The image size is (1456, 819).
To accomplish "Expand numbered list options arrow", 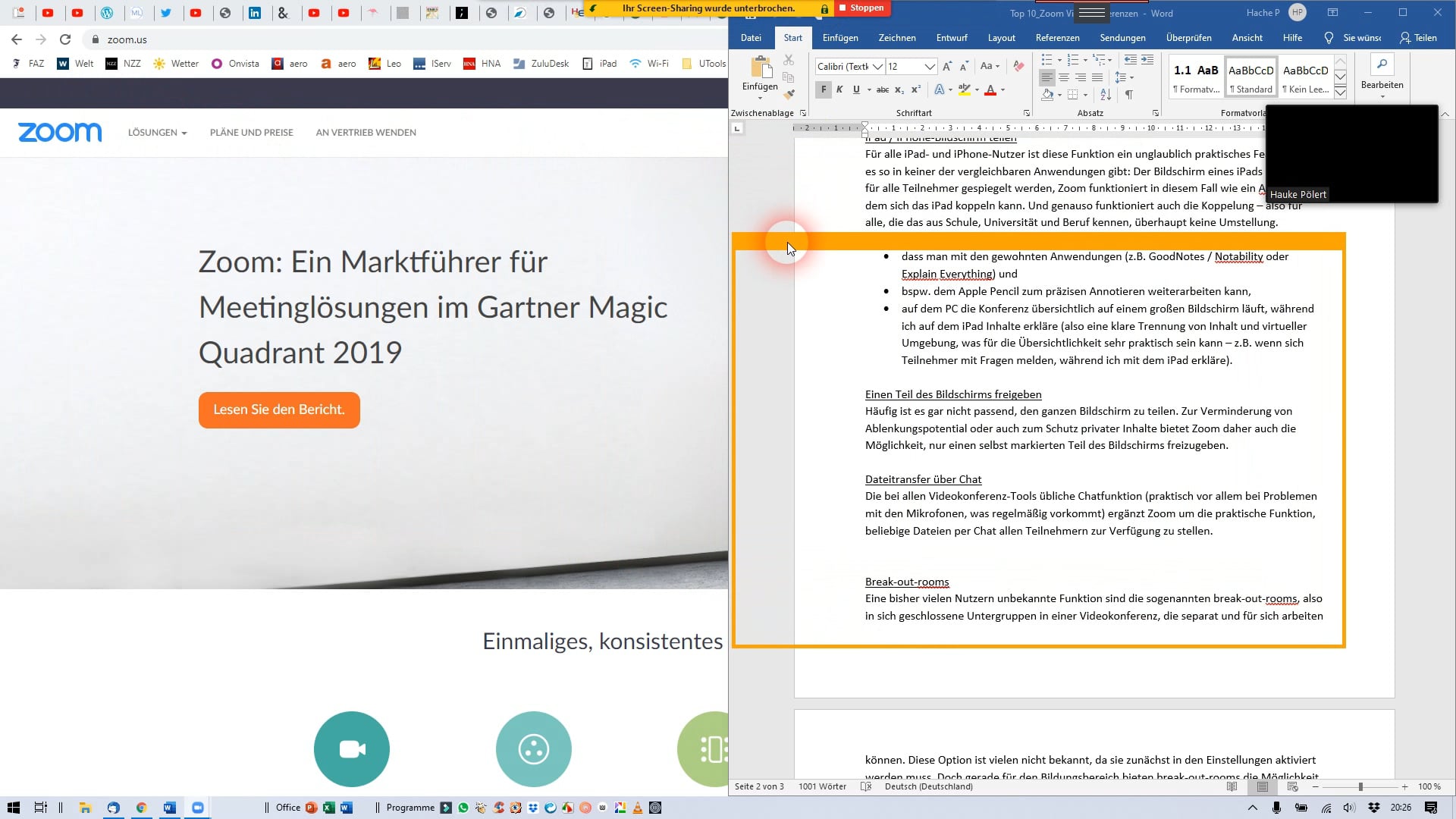I will click(1085, 59).
